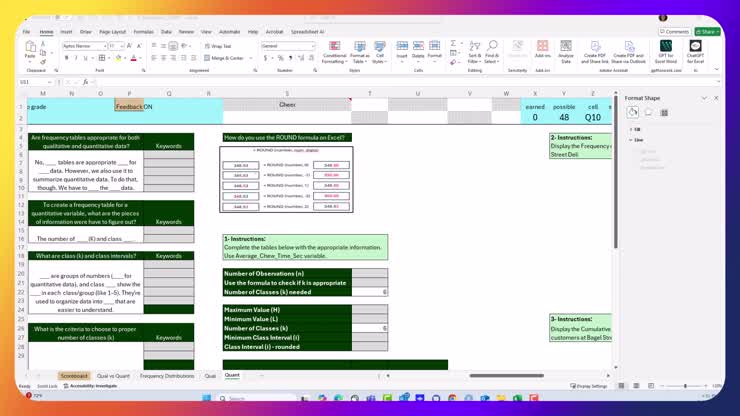The height and width of the screenshot is (416, 740).
Task: Click the Add-ins icon
Action: [543, 50]
